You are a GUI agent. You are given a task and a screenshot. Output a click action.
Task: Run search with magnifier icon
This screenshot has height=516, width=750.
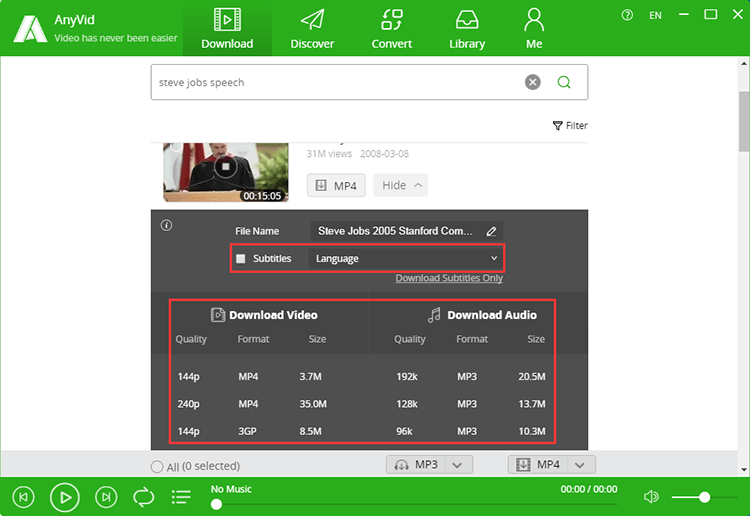click(x=564, y=82)
